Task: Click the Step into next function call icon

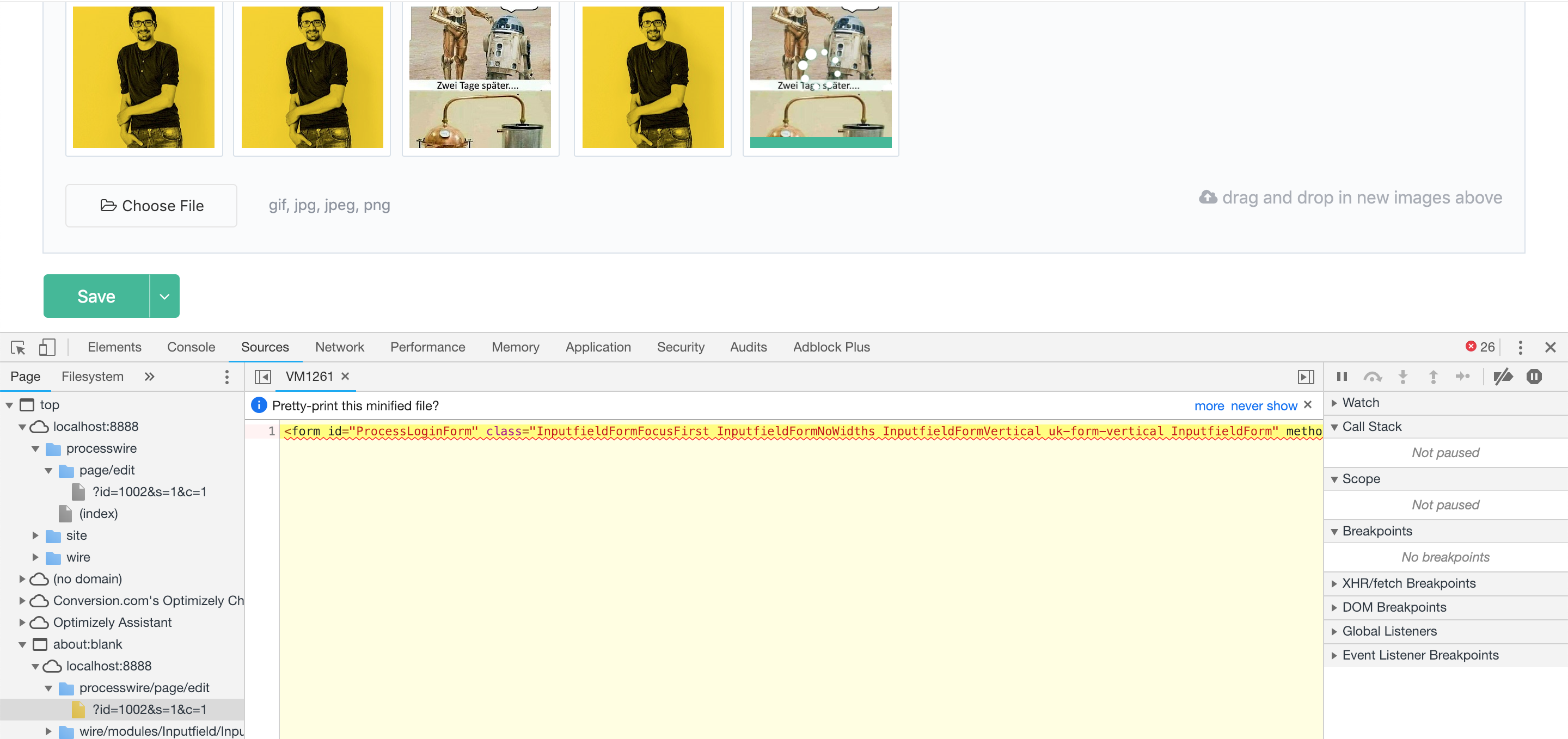Action: (1403, 377)
